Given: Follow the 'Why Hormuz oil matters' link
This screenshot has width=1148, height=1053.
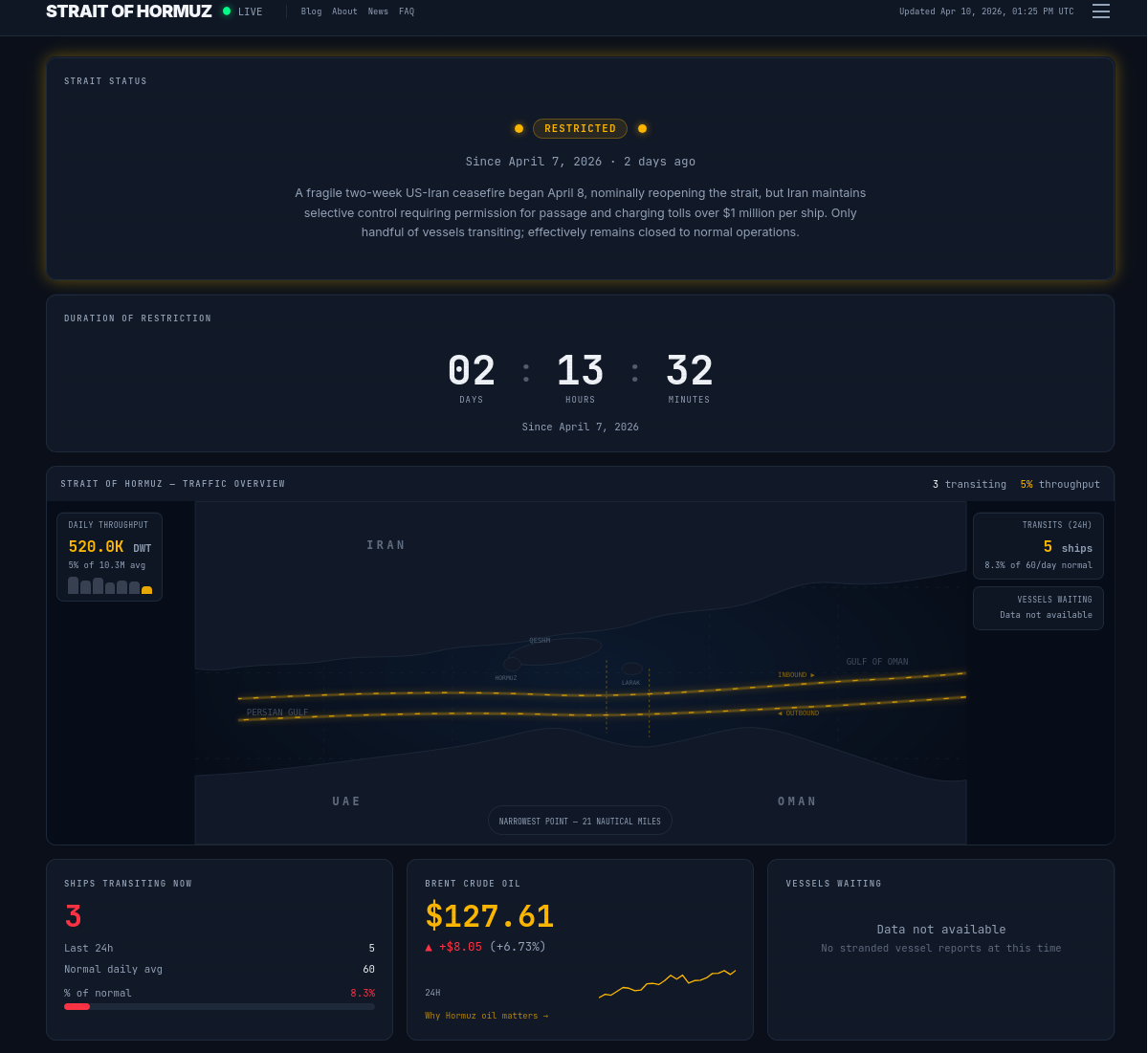Looking at the screenshot, I should (486, 1016).
